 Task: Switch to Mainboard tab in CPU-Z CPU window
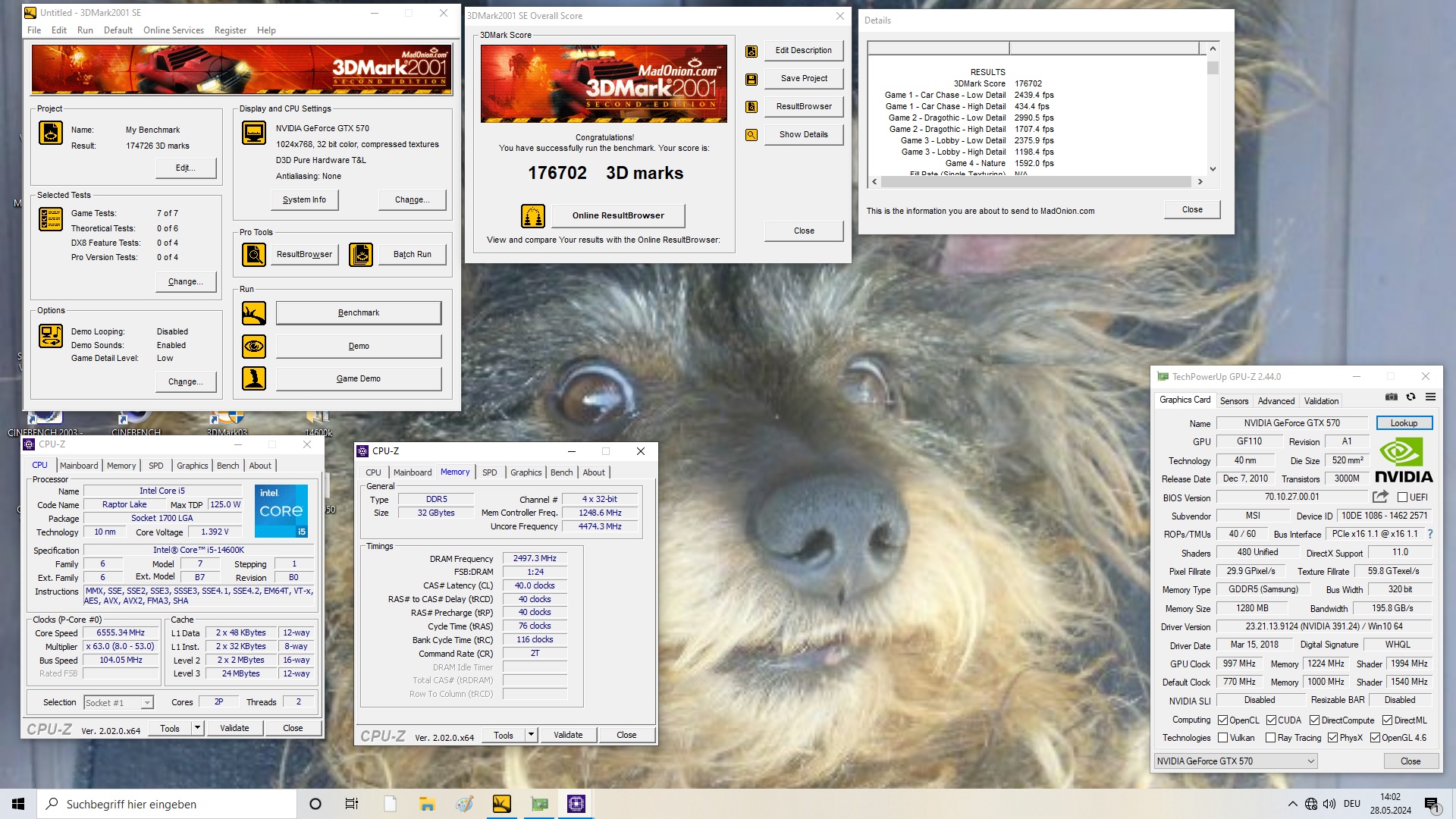point(79,466)
